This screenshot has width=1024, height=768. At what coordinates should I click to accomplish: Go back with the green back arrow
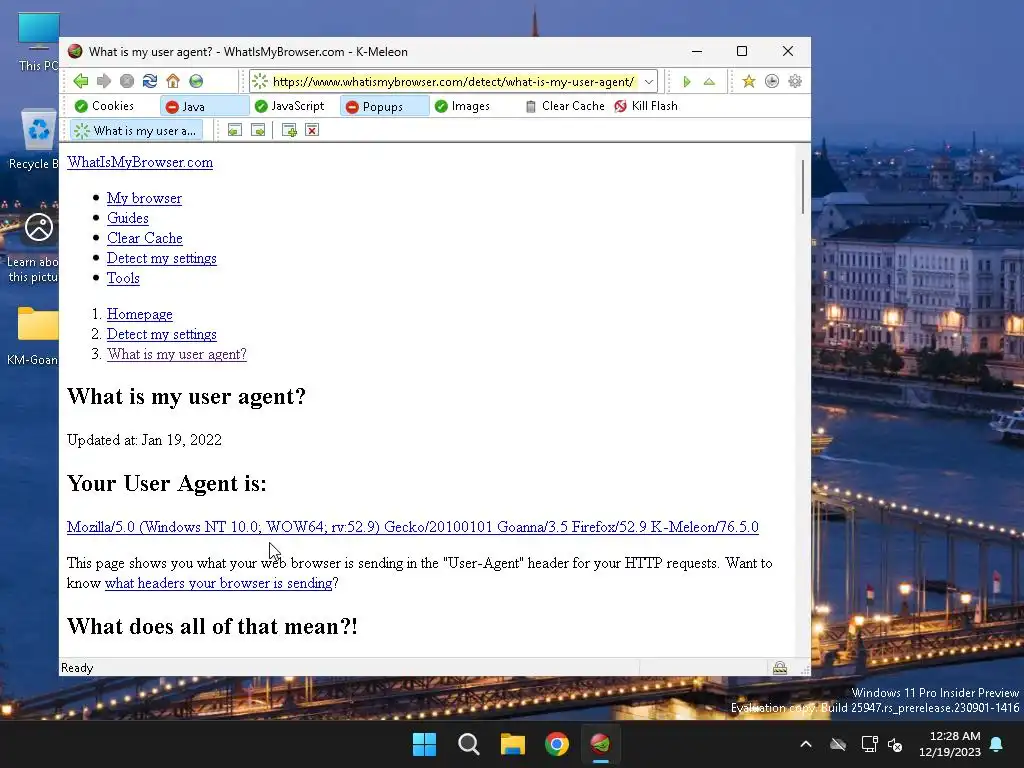click(81, 81)
